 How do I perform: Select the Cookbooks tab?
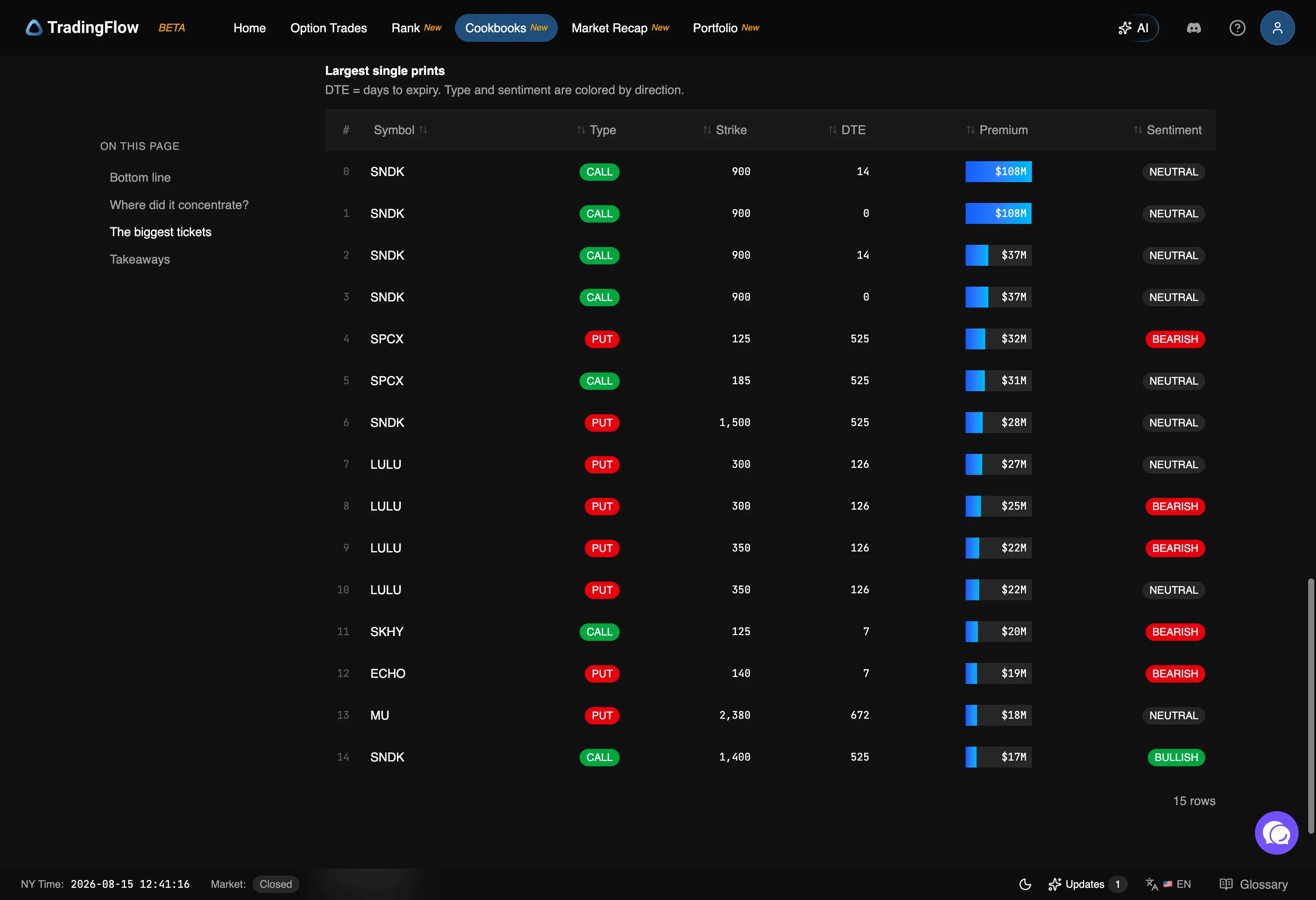pyautogui.click(x=506, y=28)
